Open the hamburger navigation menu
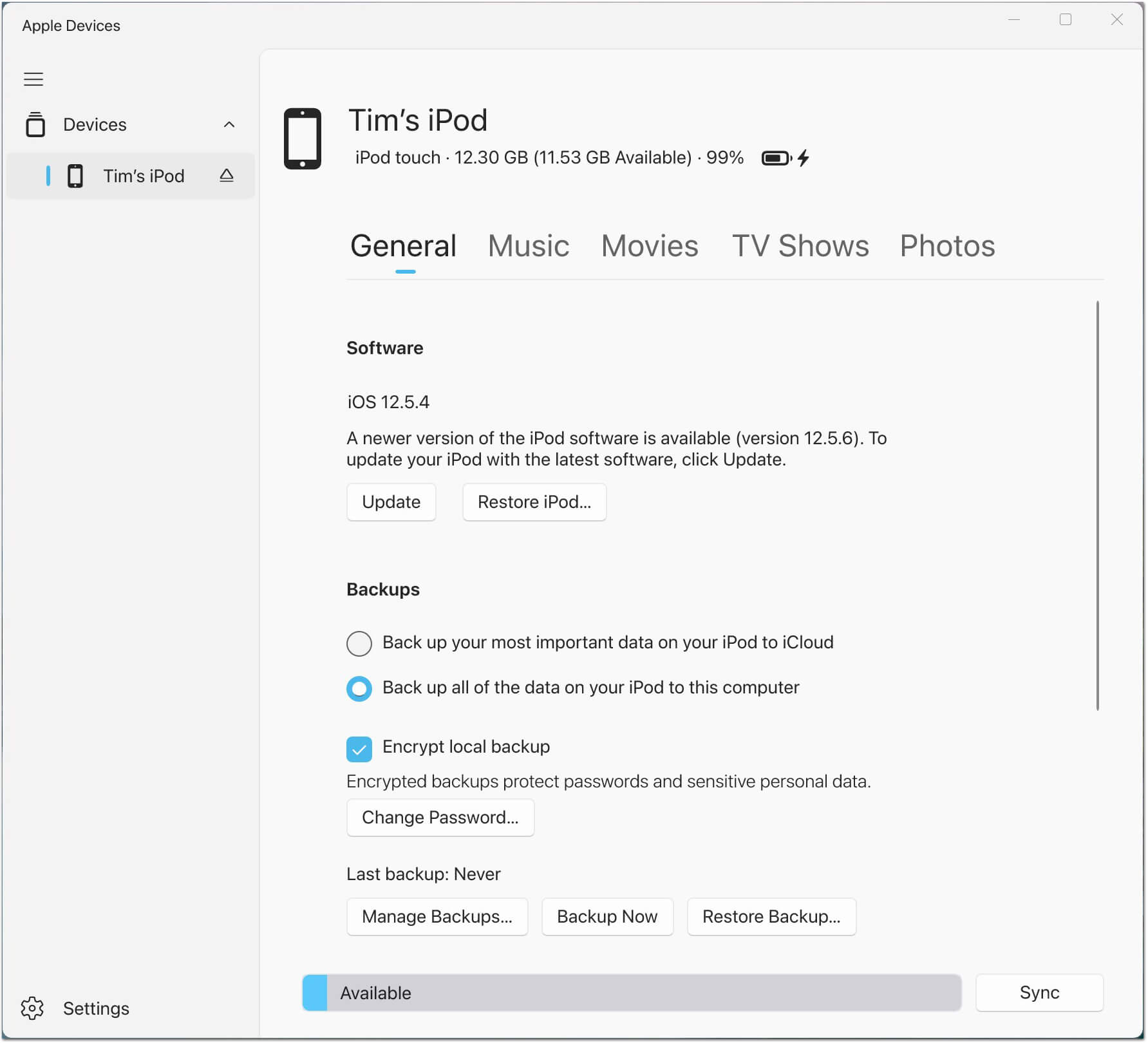This screenshot has width=1148, height=1043. pos(33,79)
